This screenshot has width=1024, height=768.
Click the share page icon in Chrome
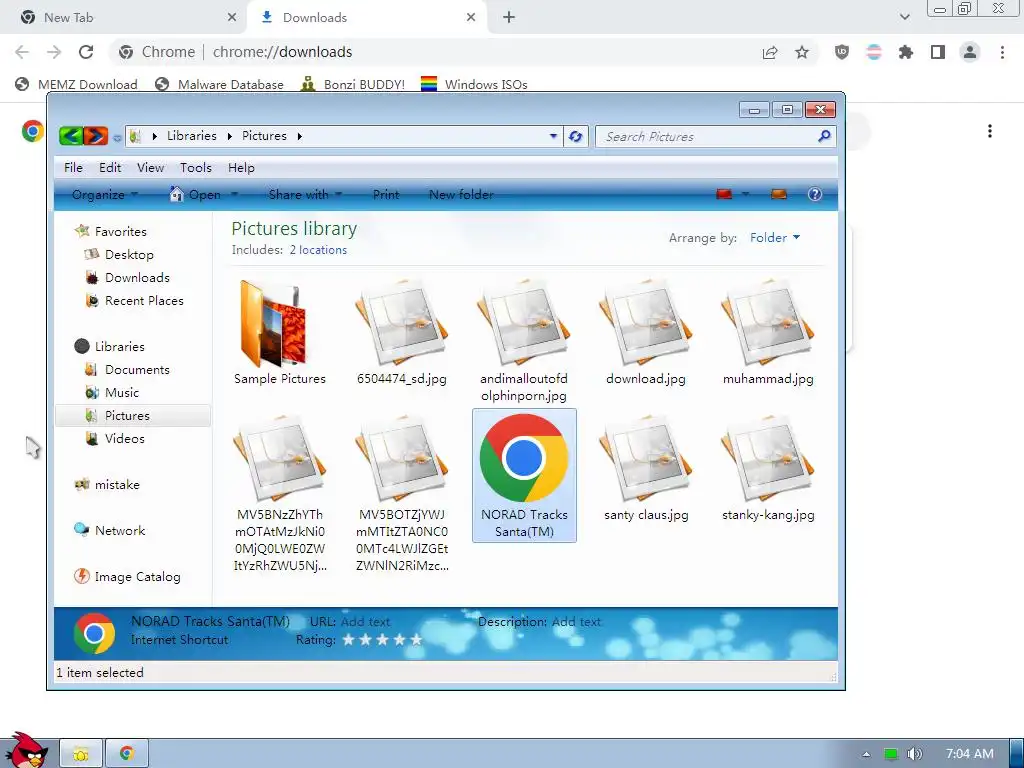[770, 52]
